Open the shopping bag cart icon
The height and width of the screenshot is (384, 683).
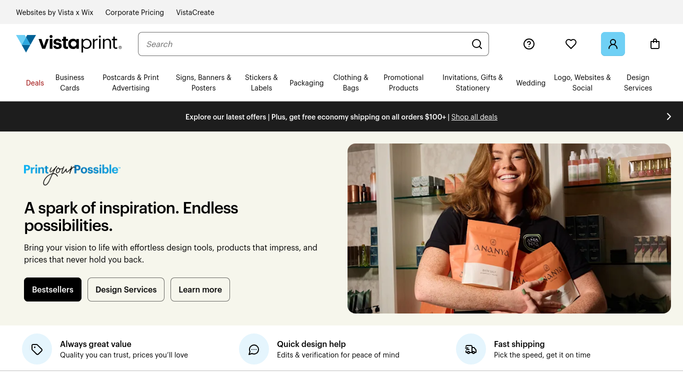[655, 44]
